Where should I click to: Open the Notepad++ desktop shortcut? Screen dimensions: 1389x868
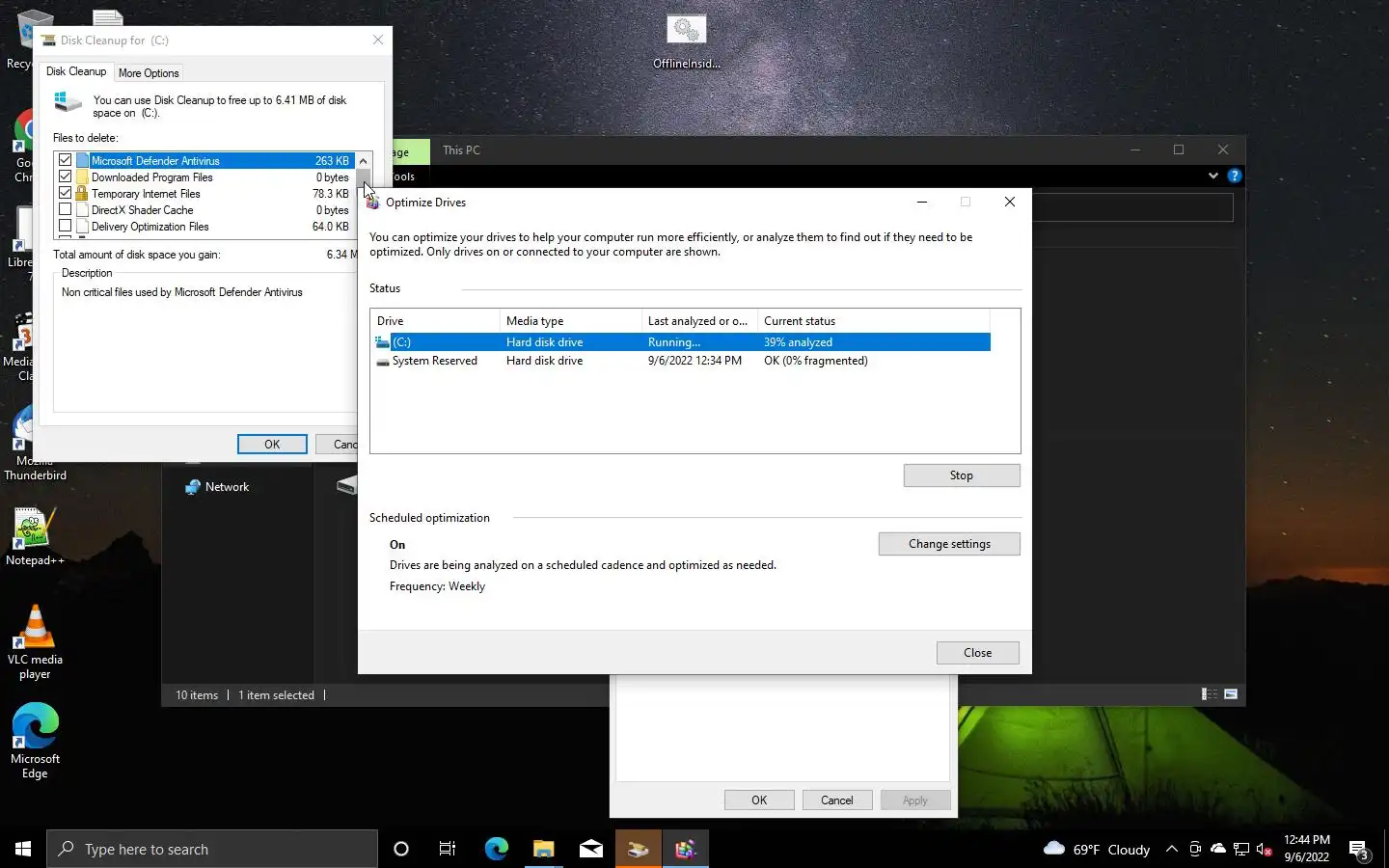click(x=35, y=537)
